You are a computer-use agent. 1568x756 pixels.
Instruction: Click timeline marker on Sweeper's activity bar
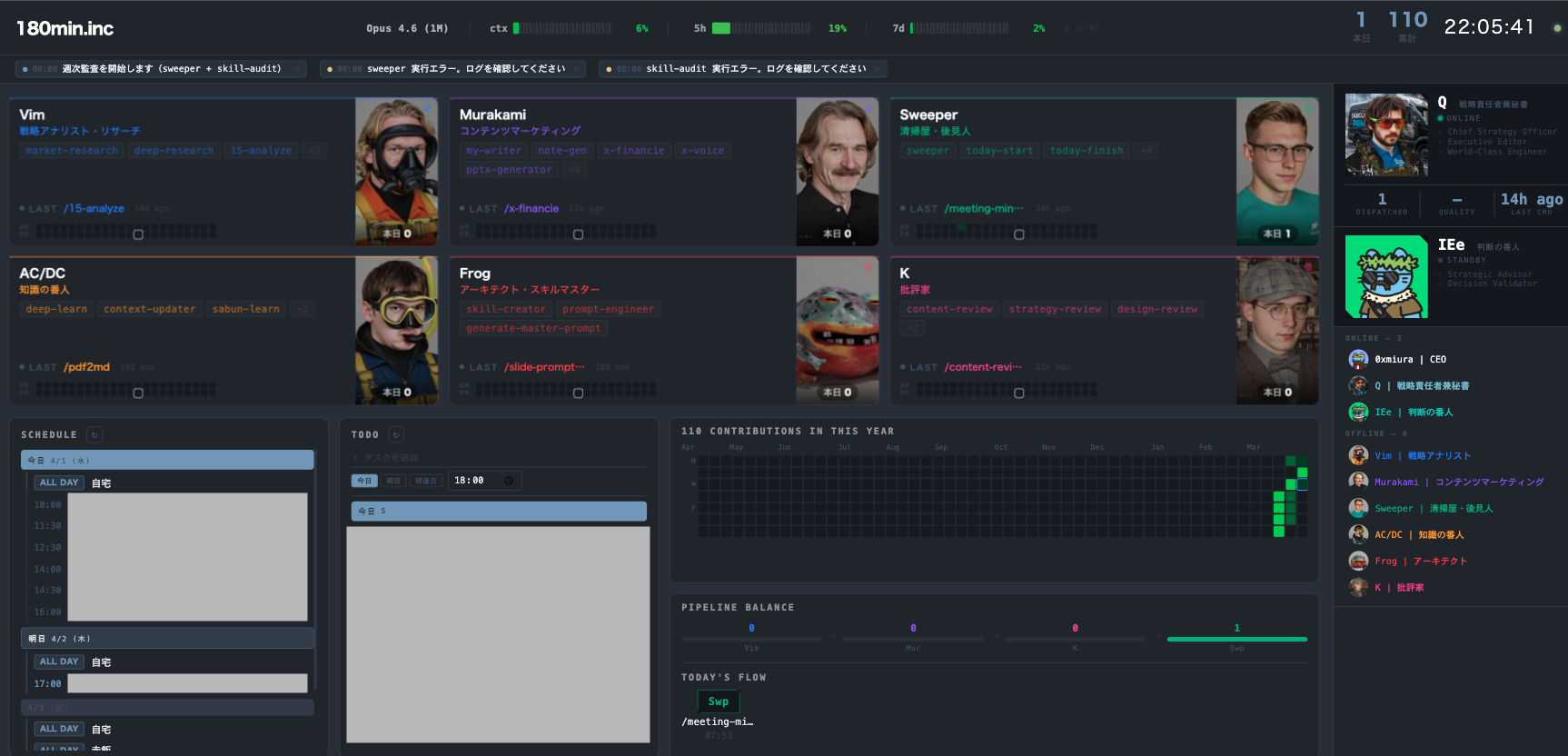click(1018, 234)
